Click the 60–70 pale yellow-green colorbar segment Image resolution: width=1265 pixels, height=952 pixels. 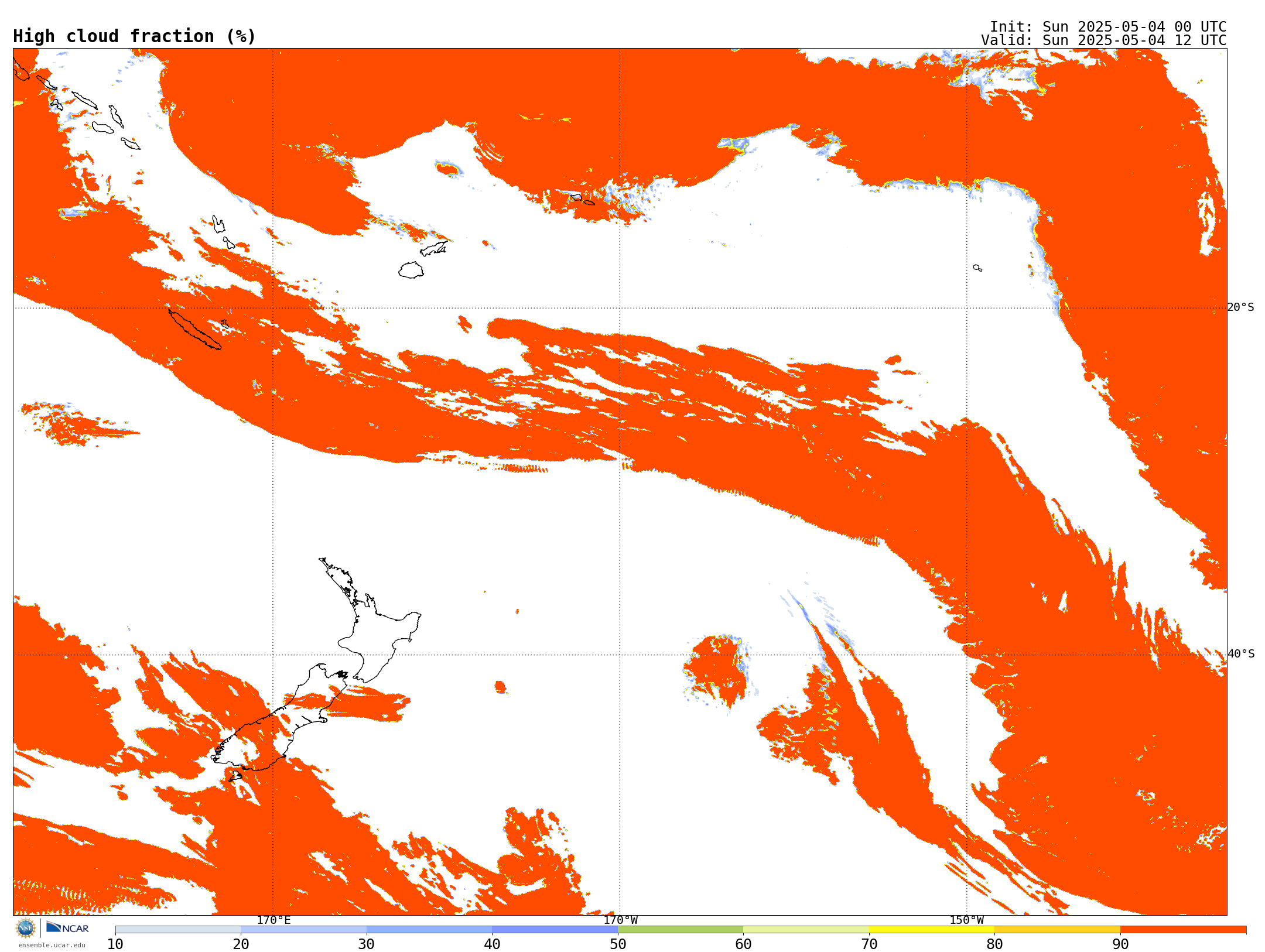(x=806, y=930)
